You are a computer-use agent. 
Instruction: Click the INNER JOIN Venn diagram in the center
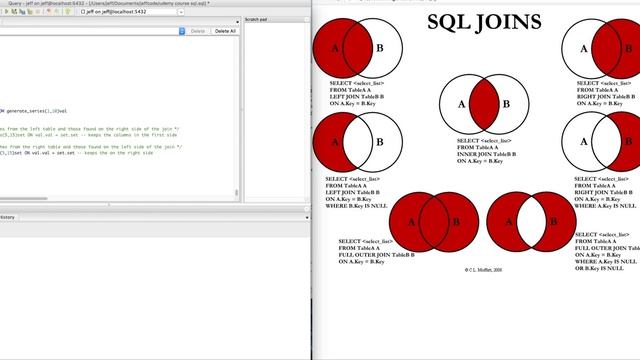(x=484, y=104)
